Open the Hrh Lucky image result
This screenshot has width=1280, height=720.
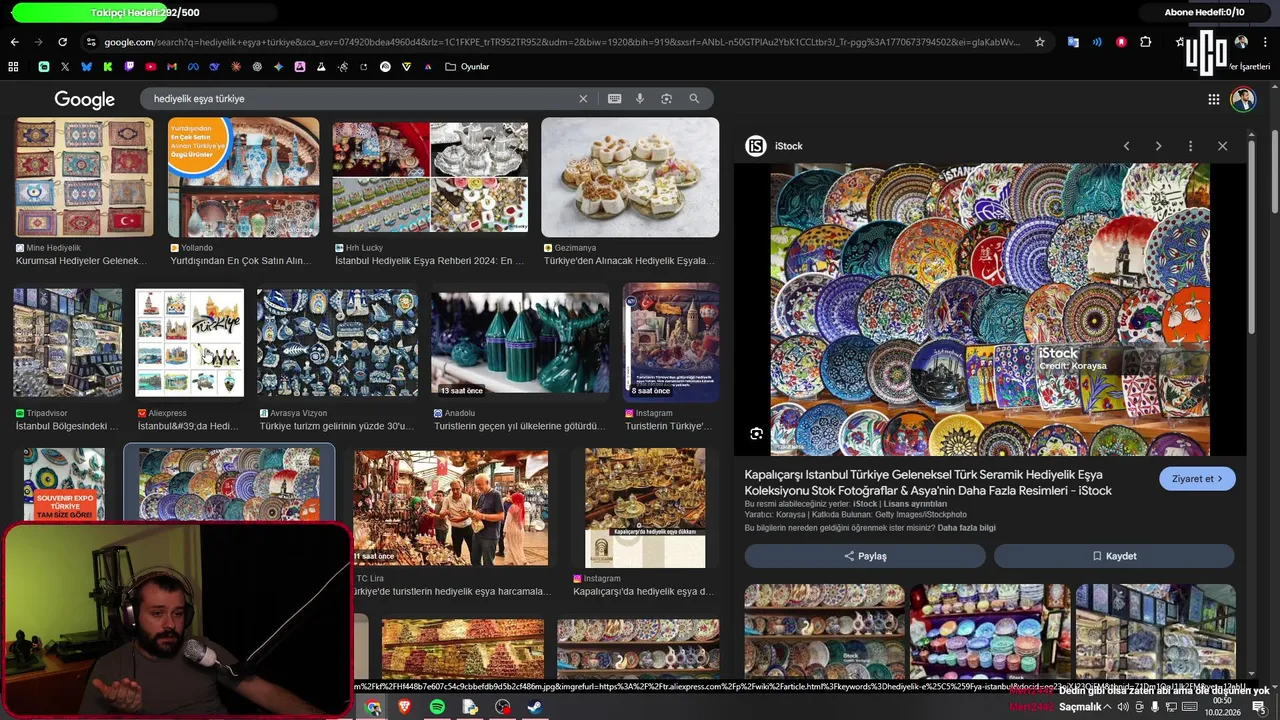430,177
